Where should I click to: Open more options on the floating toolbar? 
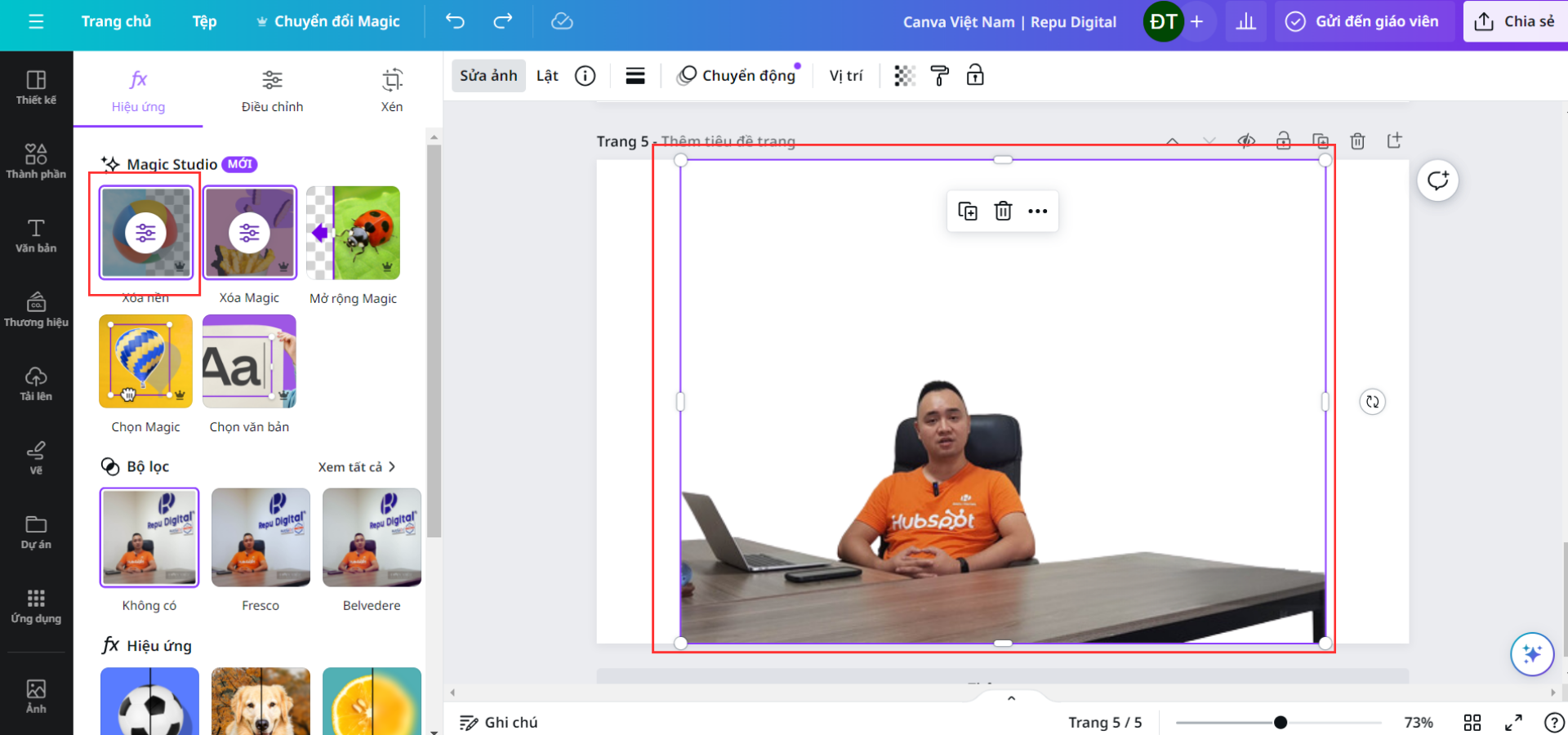[x=1038, y=212]
